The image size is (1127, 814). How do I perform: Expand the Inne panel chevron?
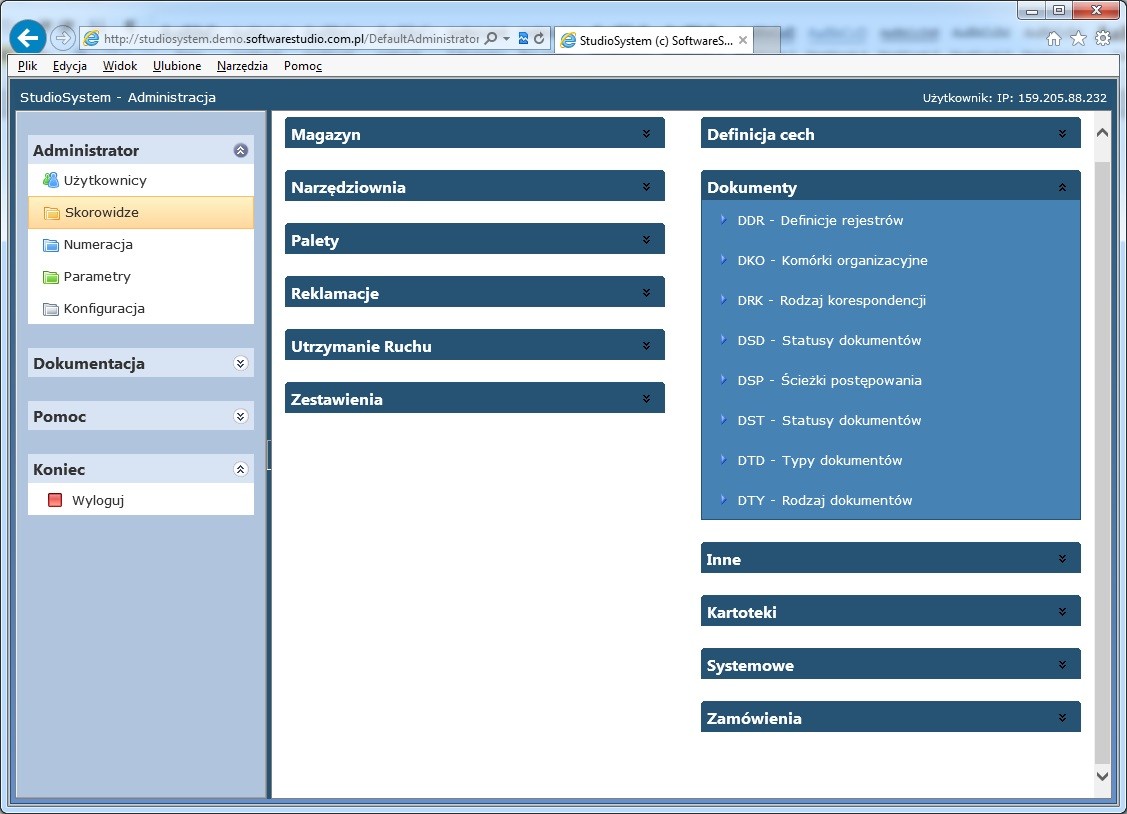pyautogui.click(x=1062, y=559)
